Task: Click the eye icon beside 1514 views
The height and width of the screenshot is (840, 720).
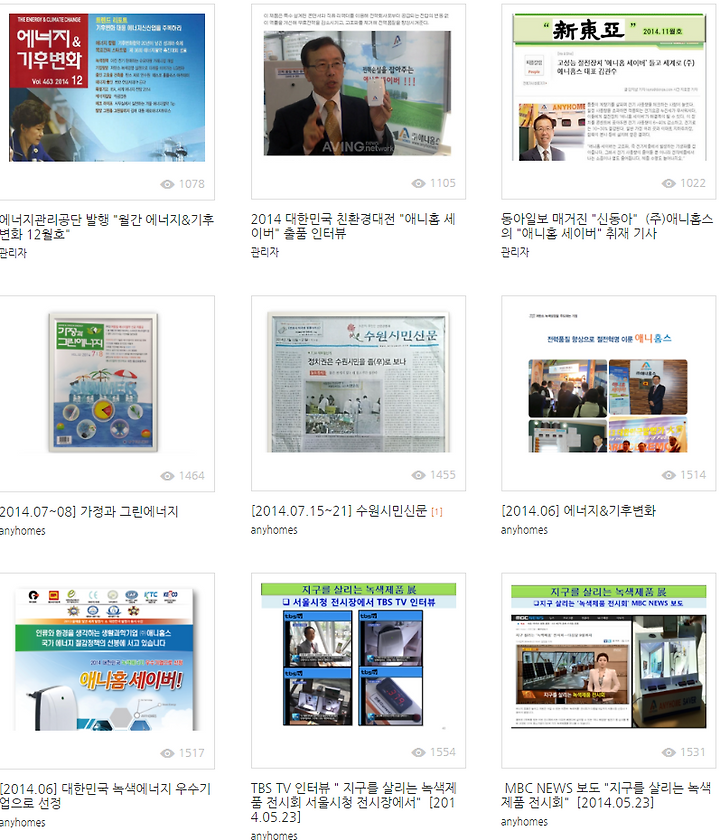Action: click(x=669, y=475)
